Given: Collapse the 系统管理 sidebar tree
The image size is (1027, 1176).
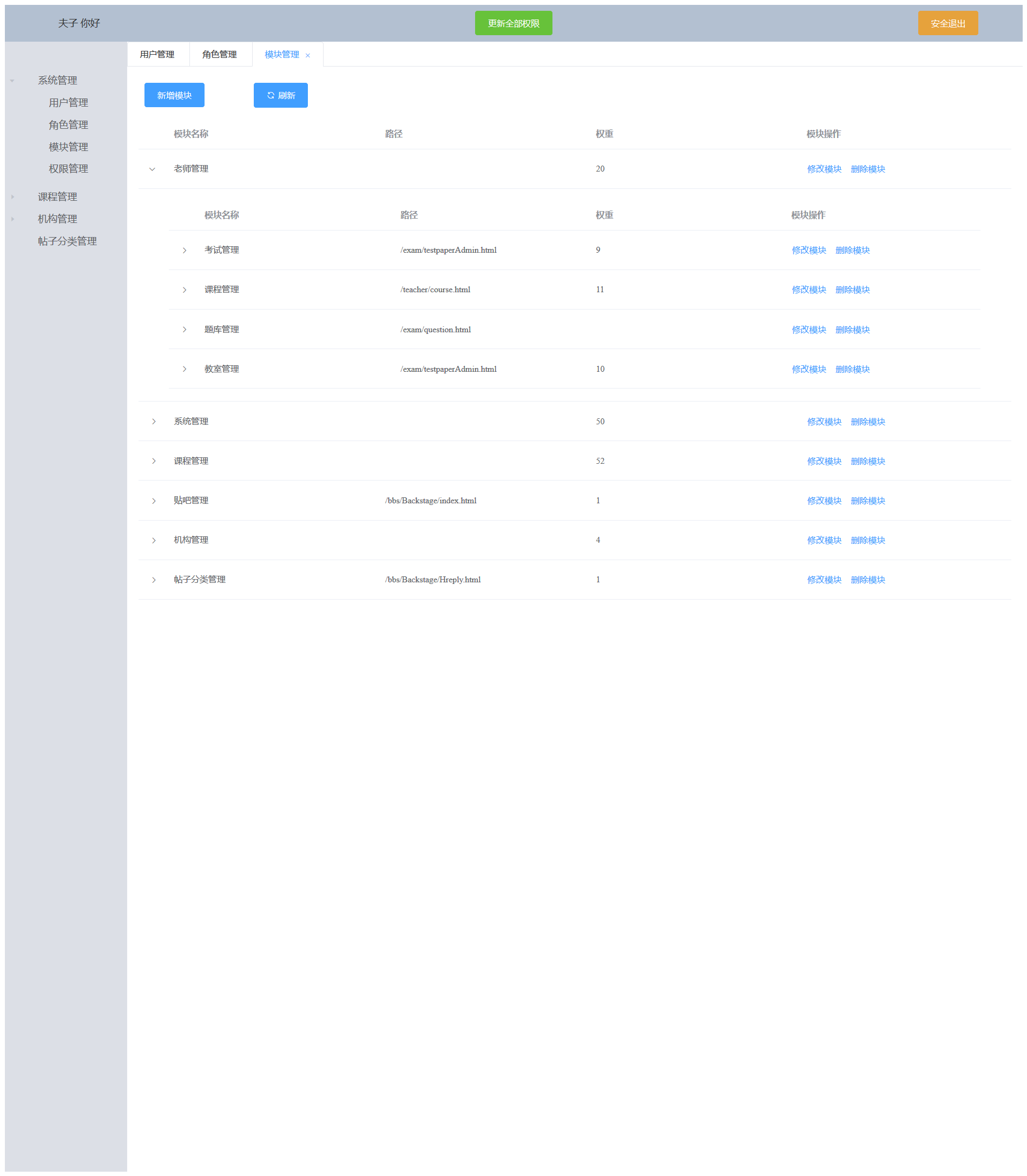Looking at the screenshot, I should coord(11,80).
